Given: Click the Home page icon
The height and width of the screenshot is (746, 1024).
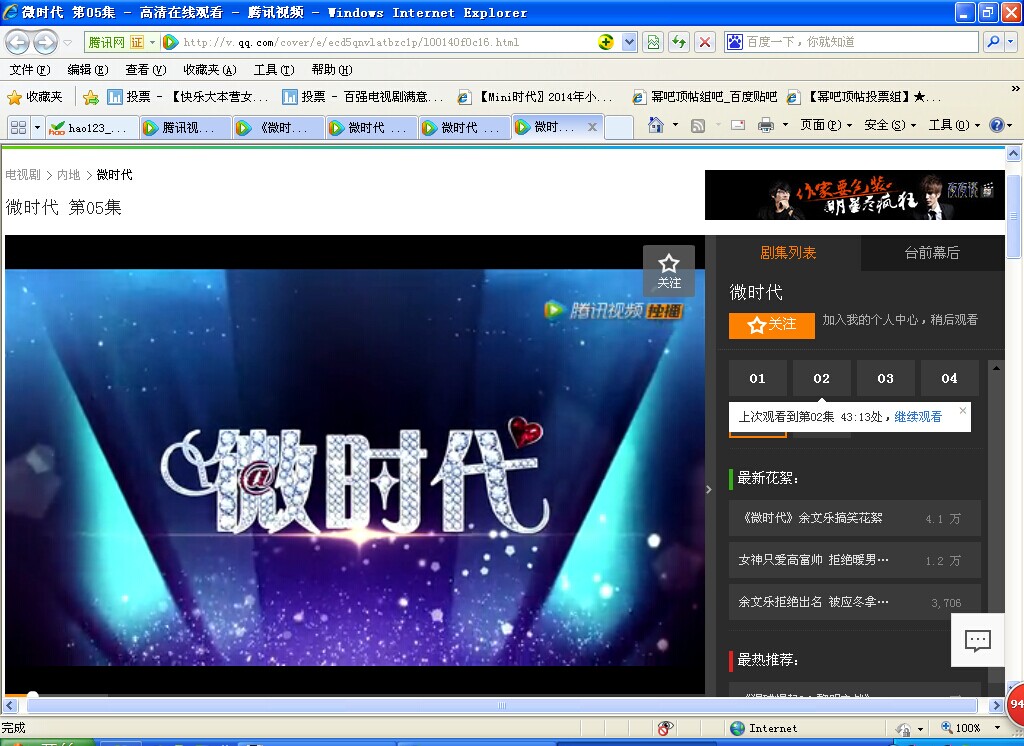Looking at the screenshot, I should [656, 125].
